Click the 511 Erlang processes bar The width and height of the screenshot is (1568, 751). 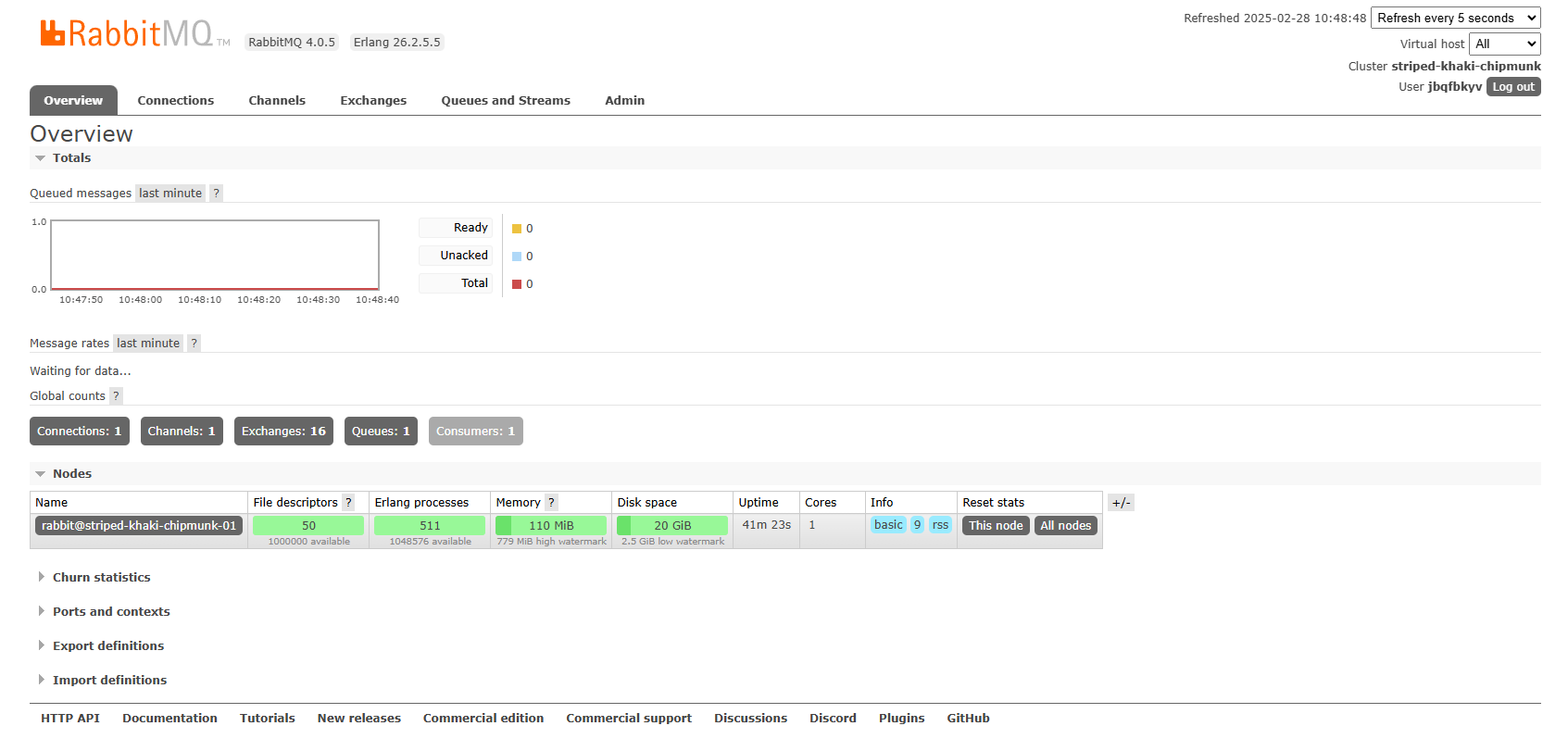(x=430, y=525)
